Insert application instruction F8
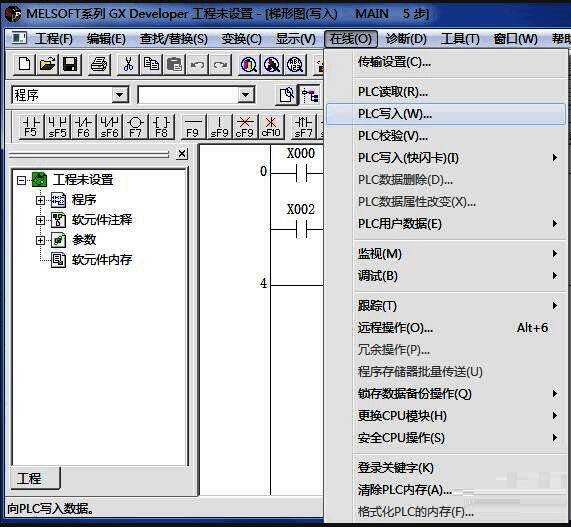This screenshot has height=527, width=571. pos(161,127)
